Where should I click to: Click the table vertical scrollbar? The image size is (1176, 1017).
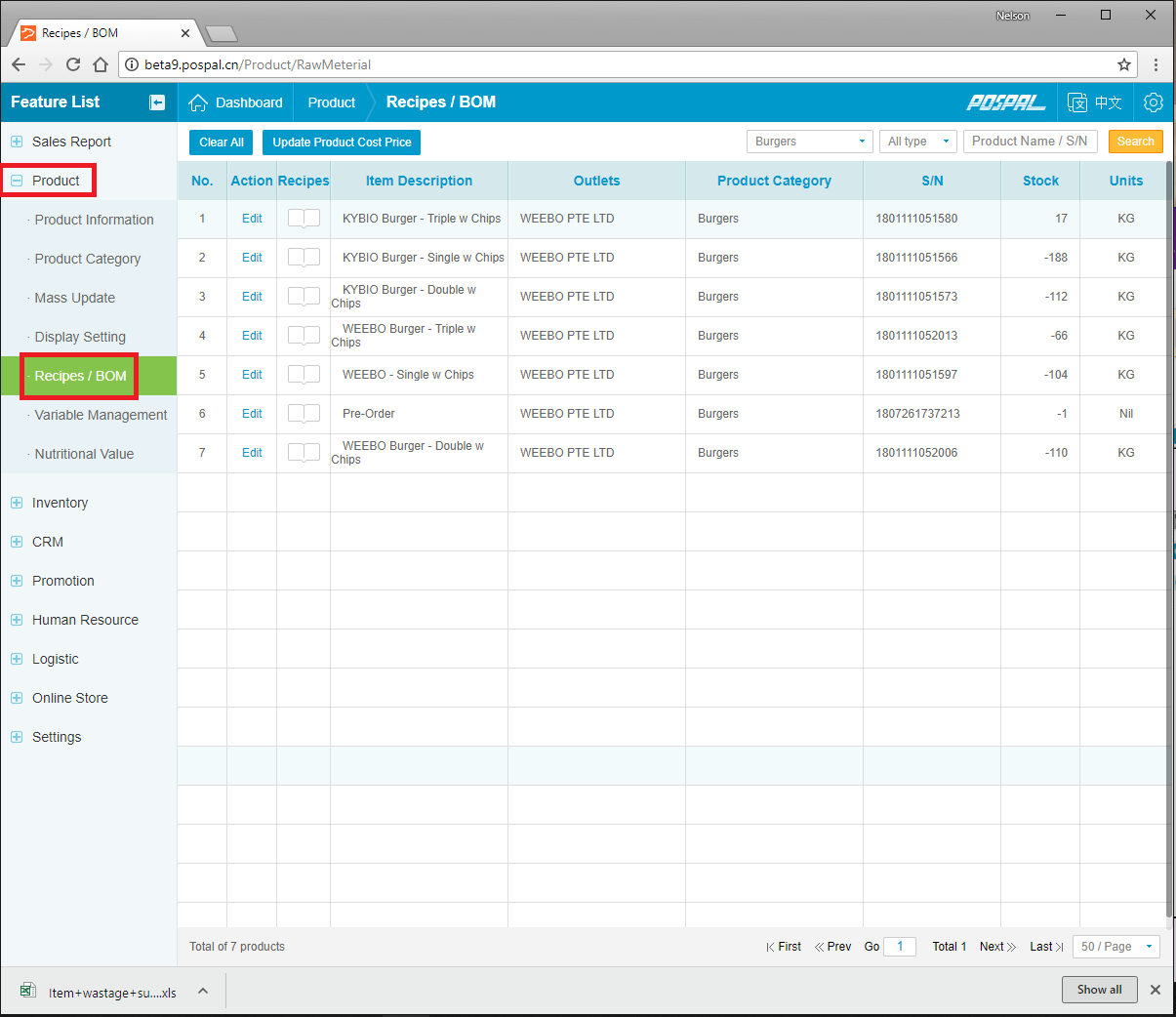(x=1169, y=539)
